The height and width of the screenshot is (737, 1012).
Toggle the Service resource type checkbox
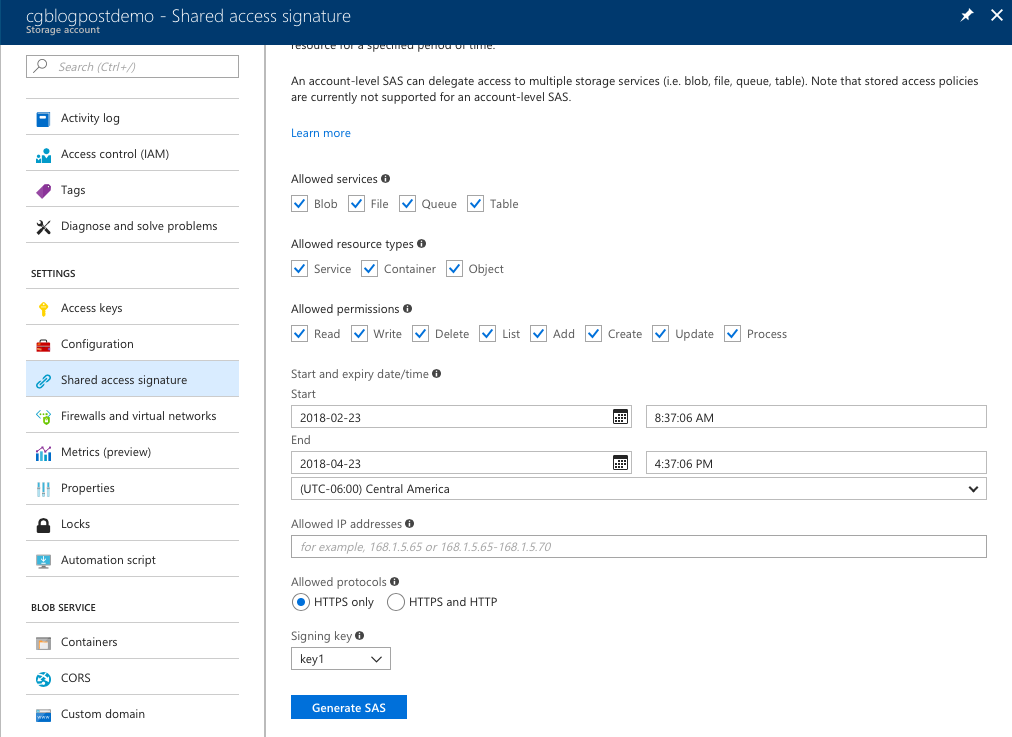tap(299, 269)
